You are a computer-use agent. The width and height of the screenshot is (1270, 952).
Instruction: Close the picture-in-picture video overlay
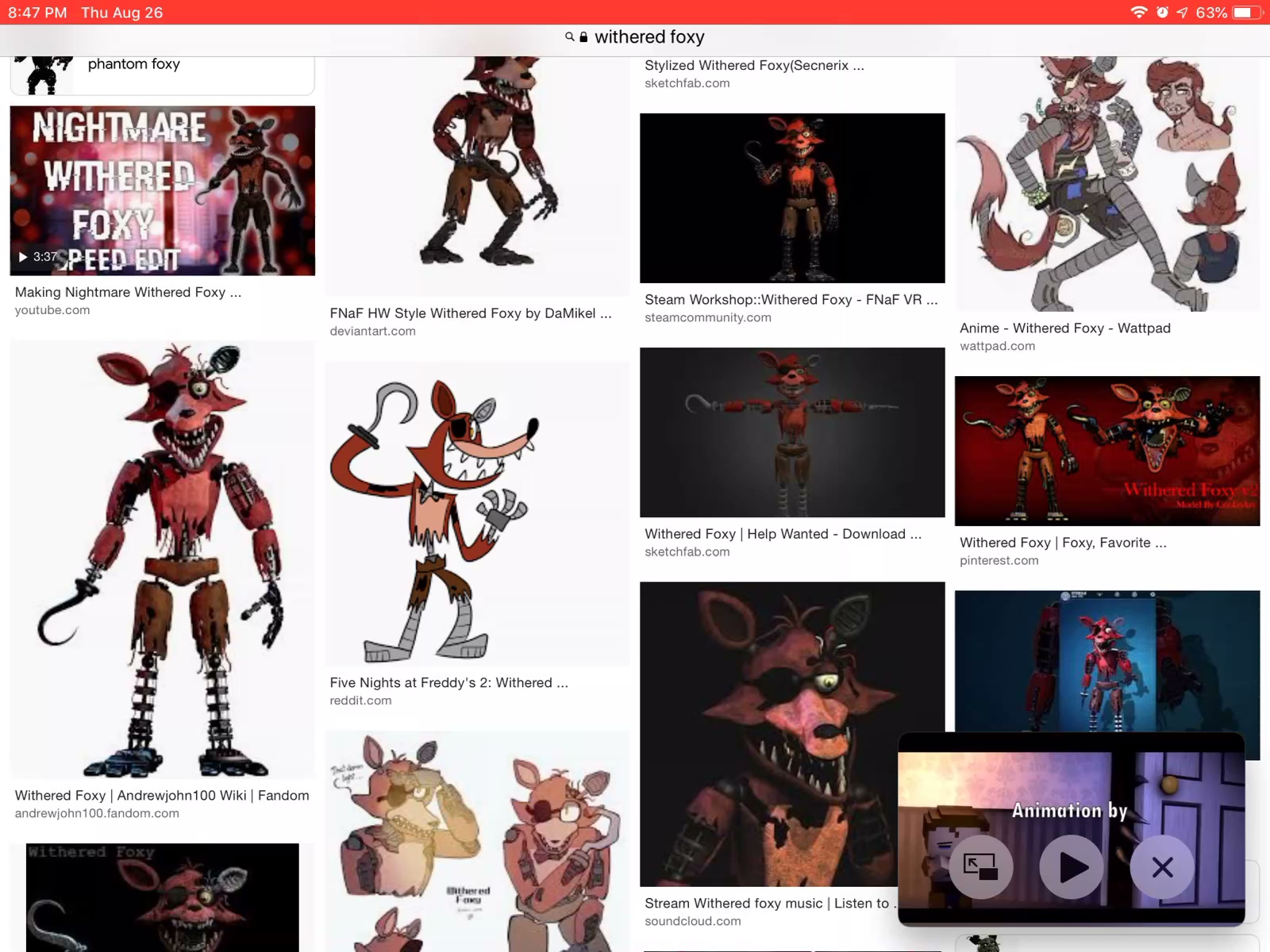click(1161, 867)
